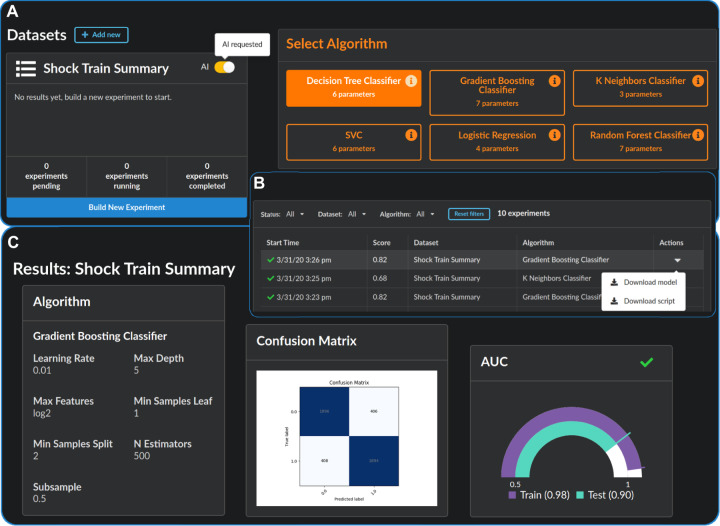Expand Actions arrow for first experiment row

coord(677,260)
